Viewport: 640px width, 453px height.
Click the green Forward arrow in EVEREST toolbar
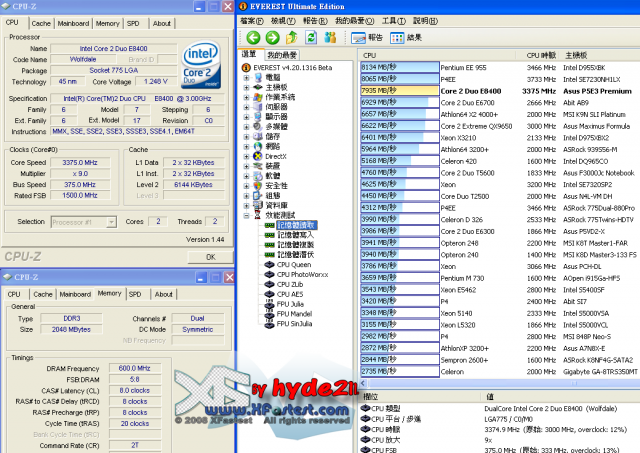272,38
